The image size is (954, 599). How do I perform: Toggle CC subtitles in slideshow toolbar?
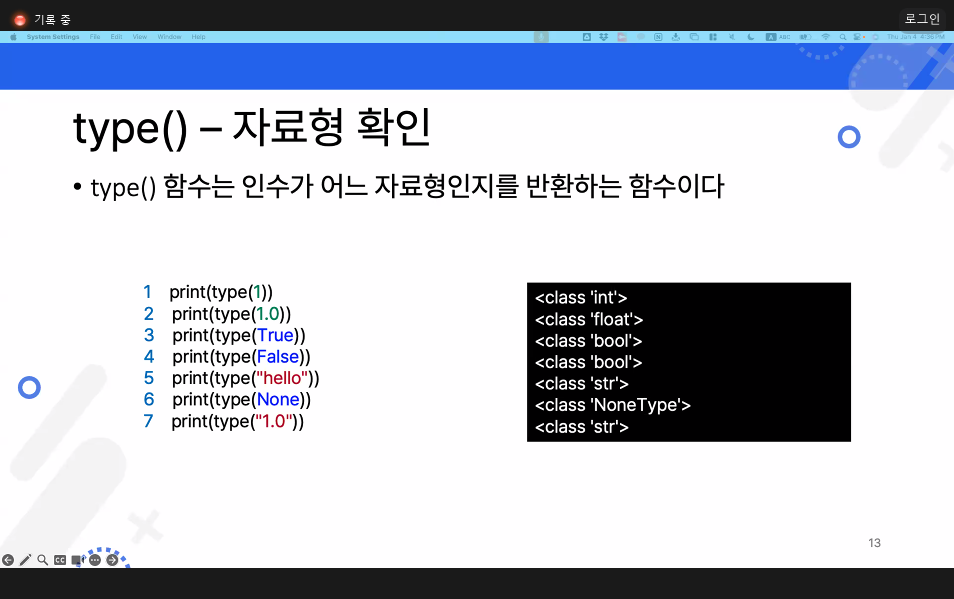[60, 560]
